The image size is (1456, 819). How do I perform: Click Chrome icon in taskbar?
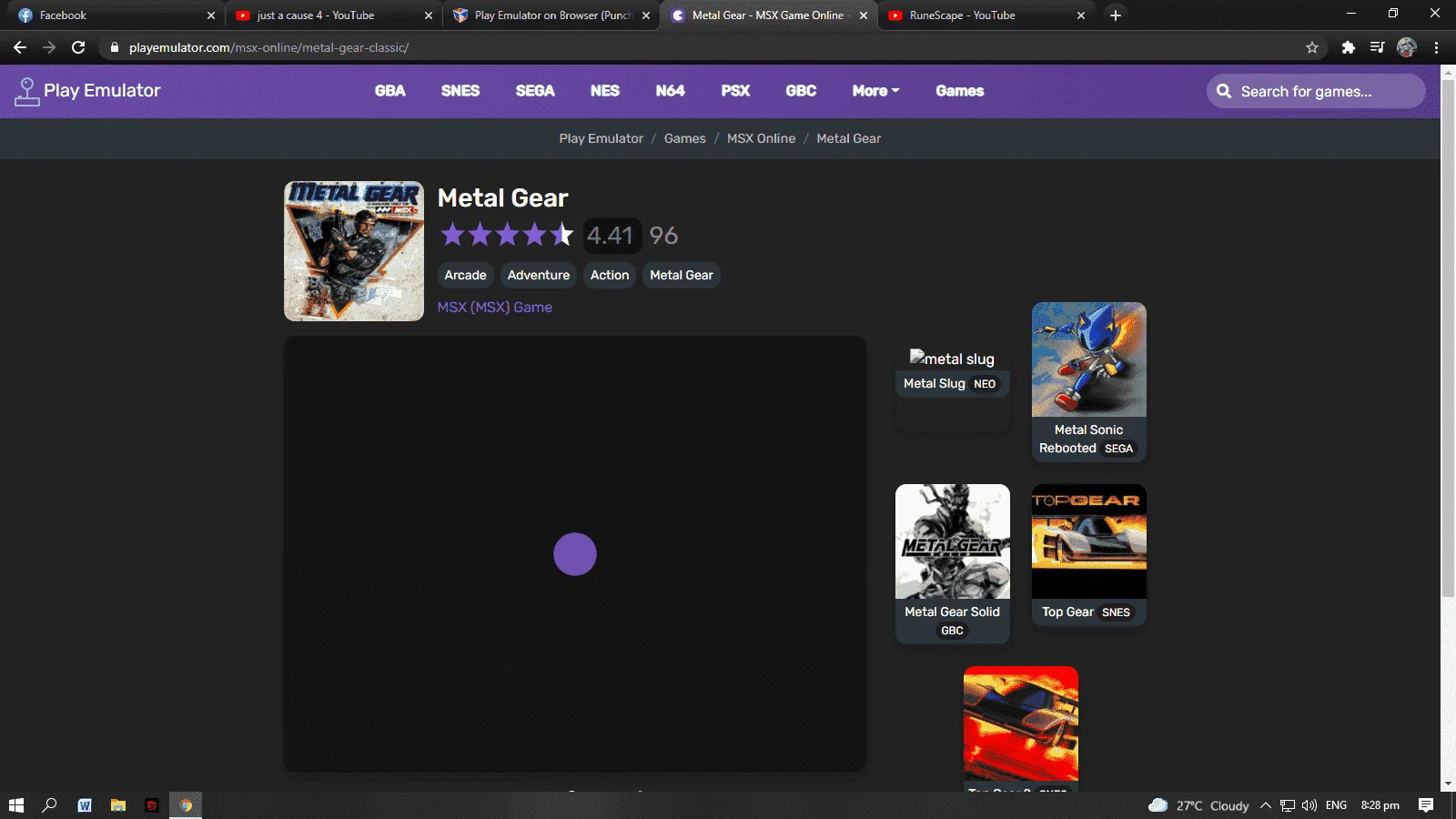(186, 805)
